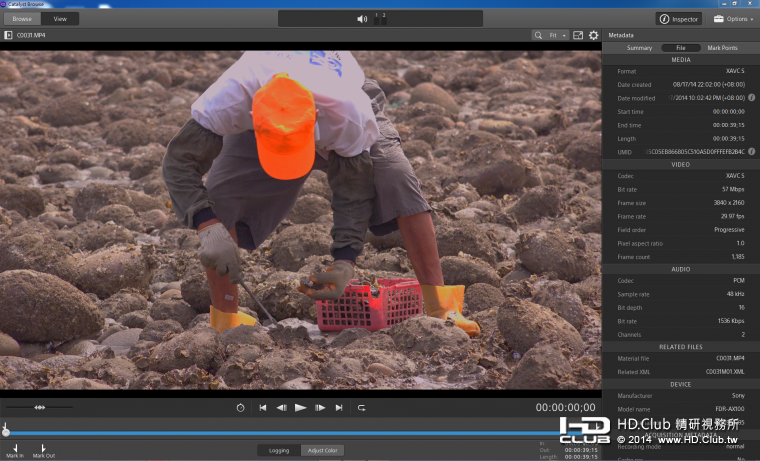The height and width of the screenshot is (461, 760).
Task: Click the magnifier zoom icon
Action: (538, 35)
